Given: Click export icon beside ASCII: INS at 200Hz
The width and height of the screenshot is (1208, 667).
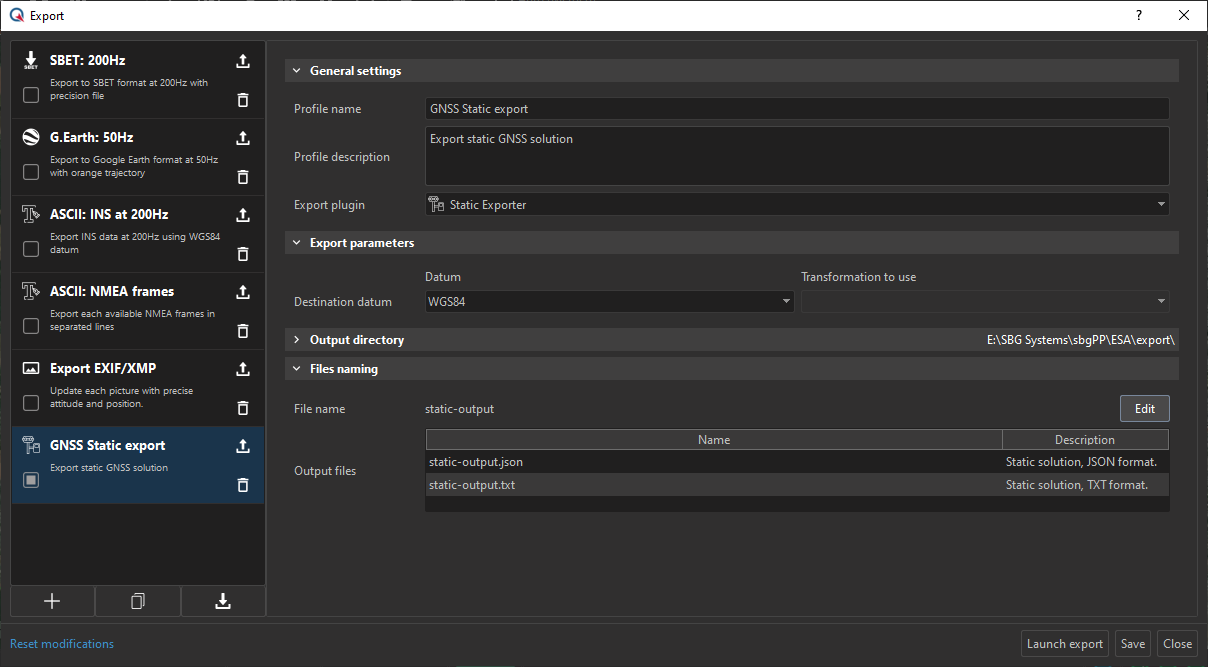Looking at the screenshot, I should coord(242,215).
